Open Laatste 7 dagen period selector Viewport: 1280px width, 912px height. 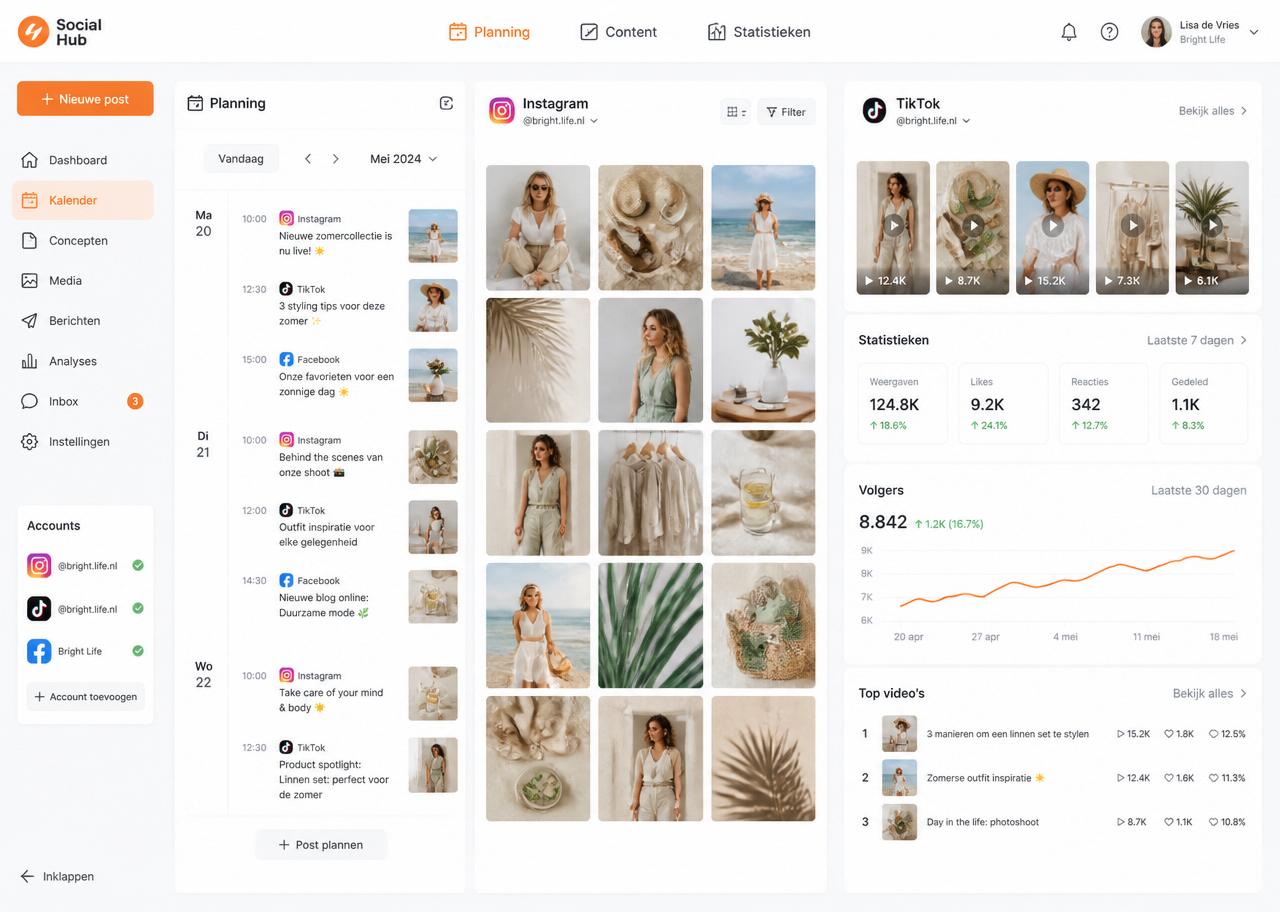1197,340
